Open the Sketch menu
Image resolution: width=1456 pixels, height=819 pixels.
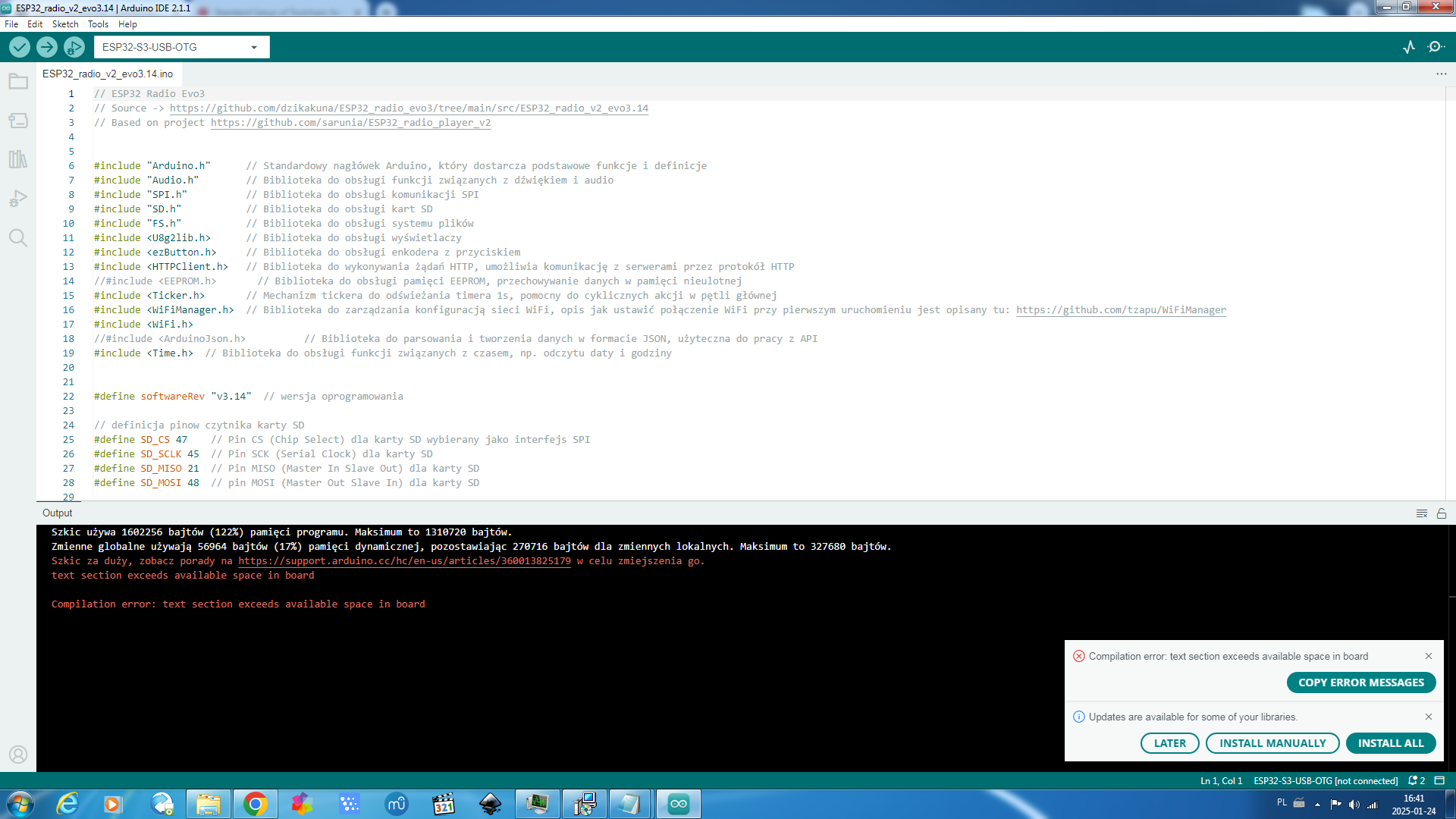click(65, 24)
